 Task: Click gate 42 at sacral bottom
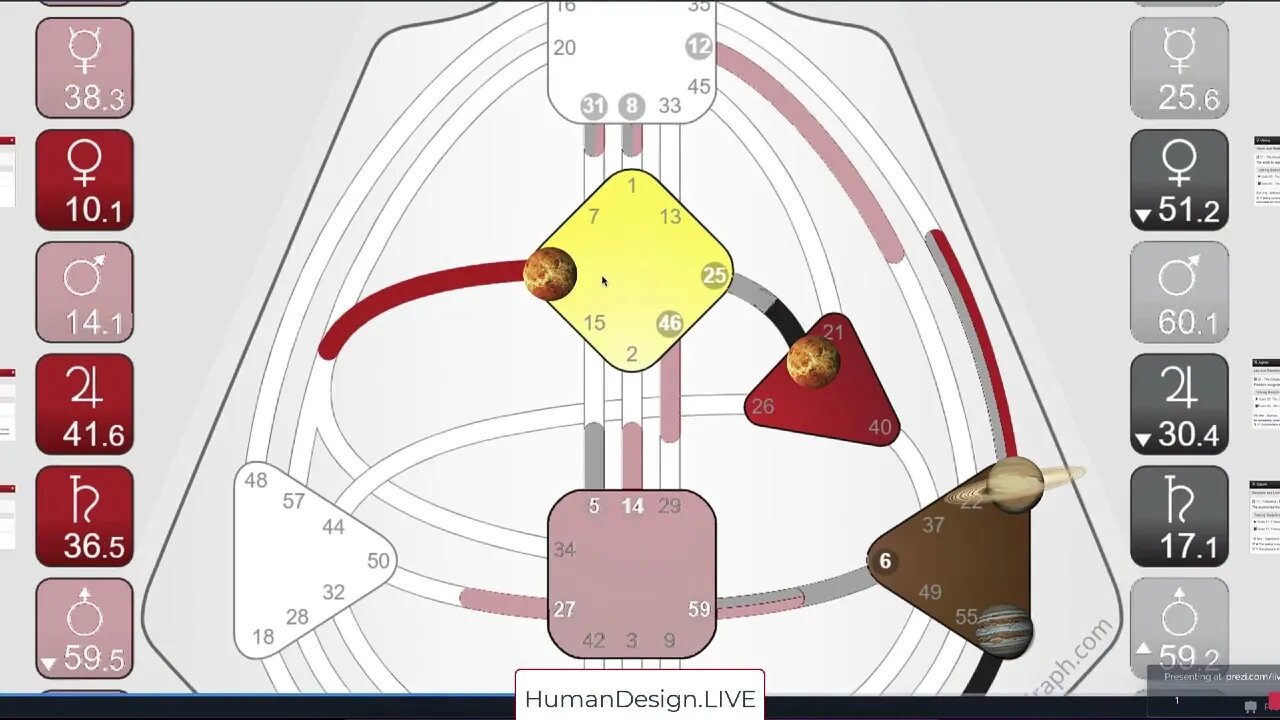click(x=594, y=640)
